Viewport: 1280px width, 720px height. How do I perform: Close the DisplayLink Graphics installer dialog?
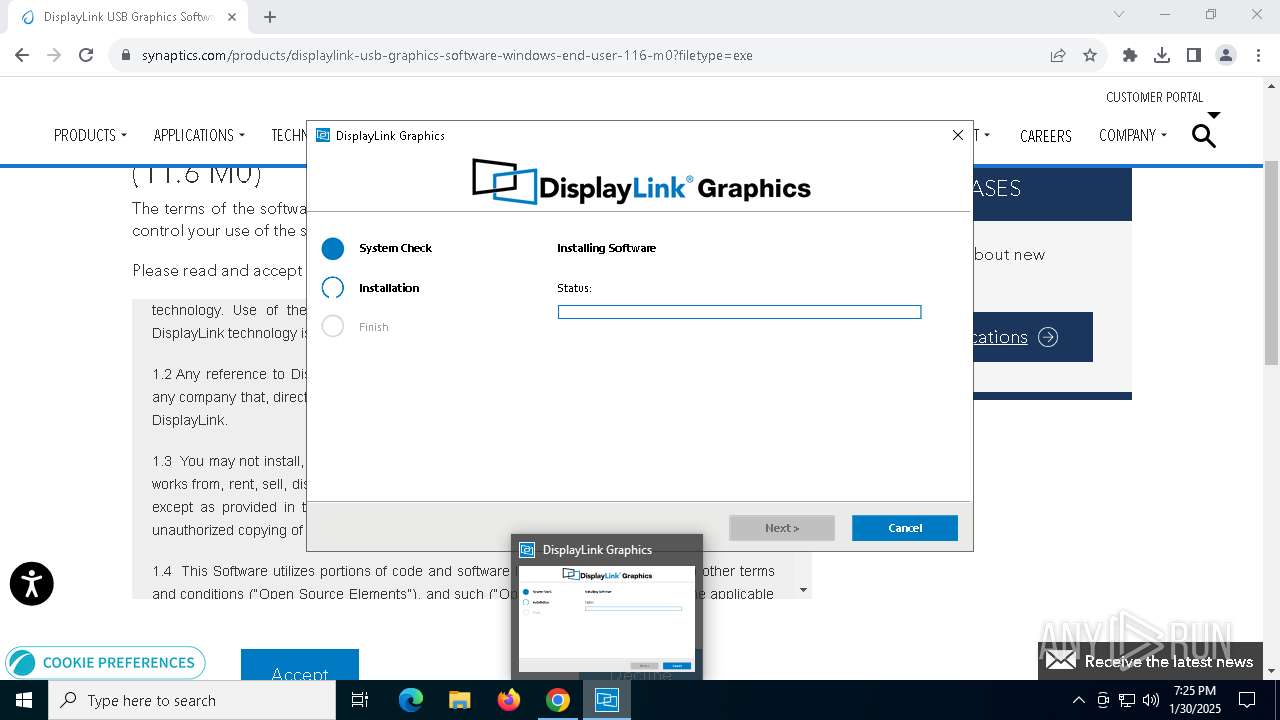957,135
